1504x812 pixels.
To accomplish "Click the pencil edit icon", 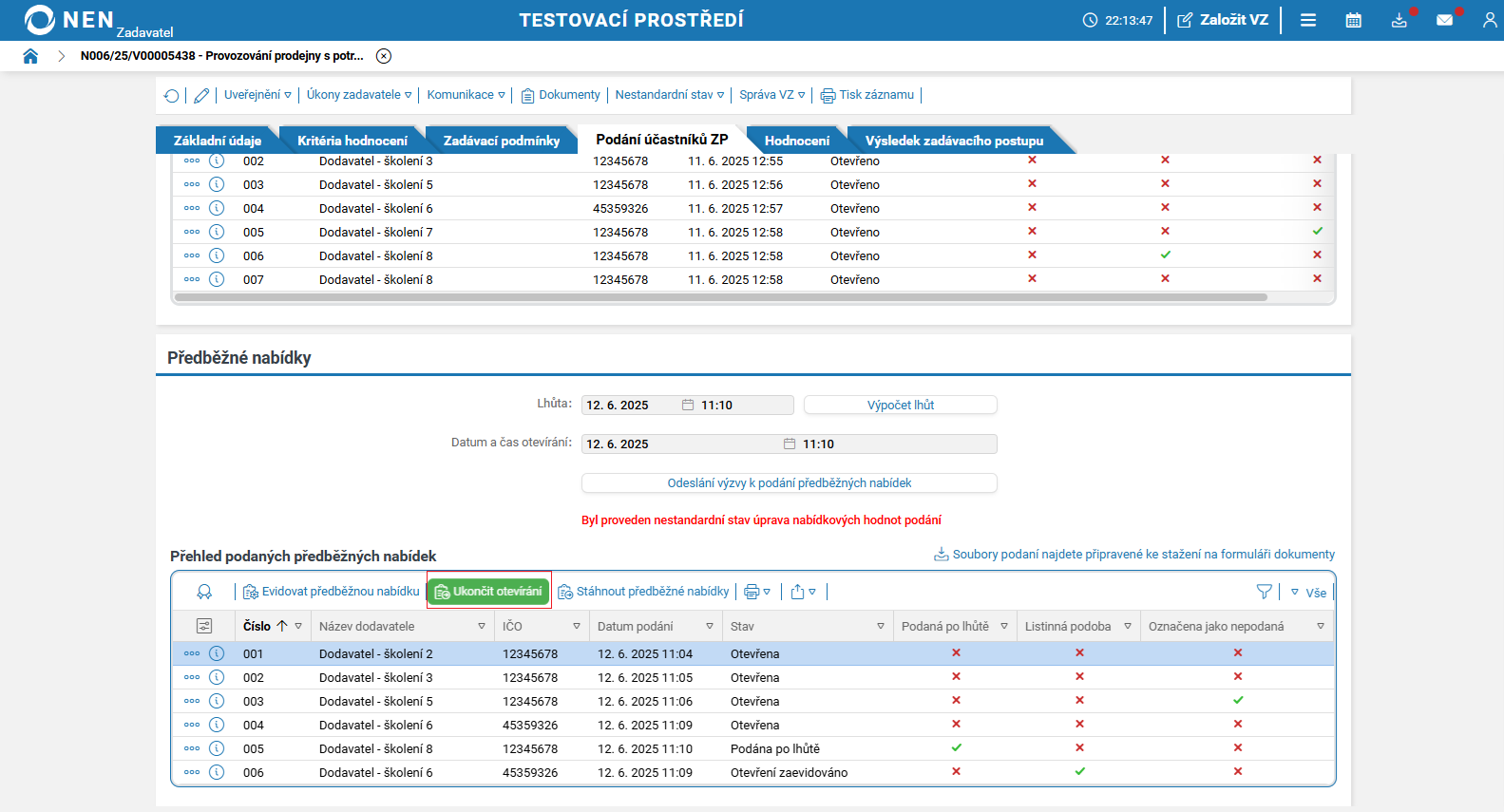I will point(201,95).
